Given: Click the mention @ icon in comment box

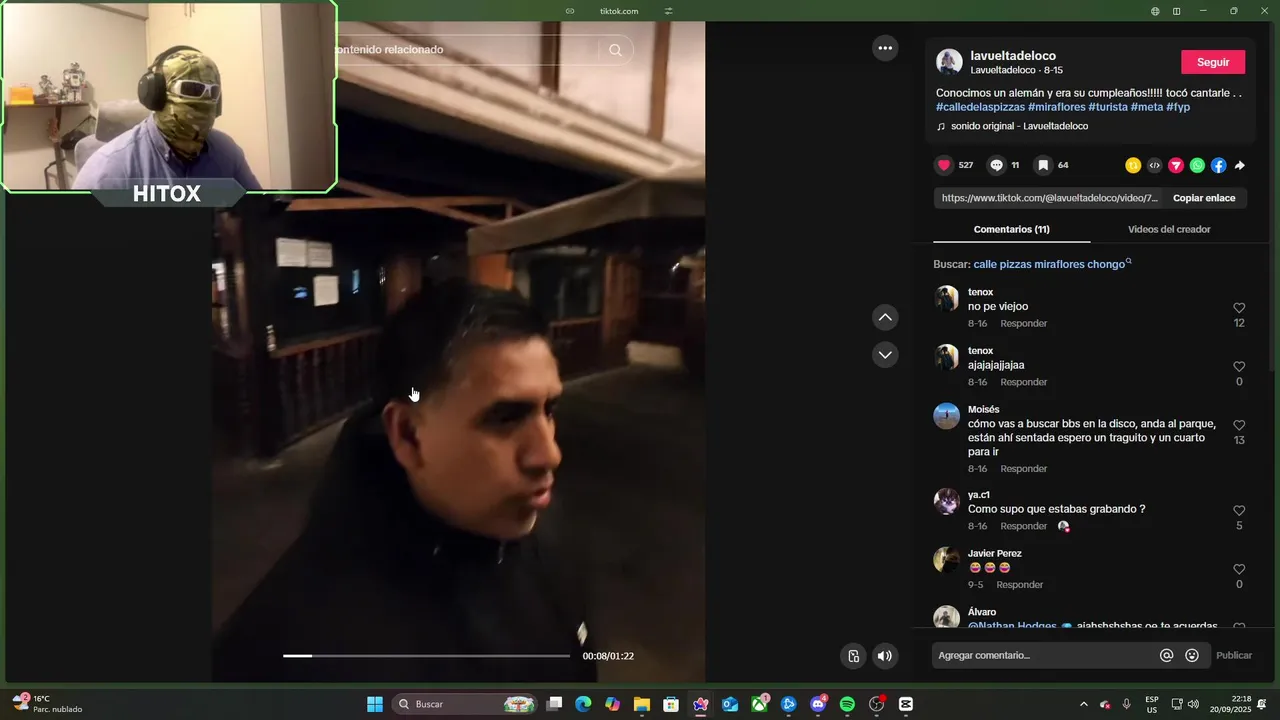Looking at the screenshot, I should pyautogui.click(x=1166, y=655).
